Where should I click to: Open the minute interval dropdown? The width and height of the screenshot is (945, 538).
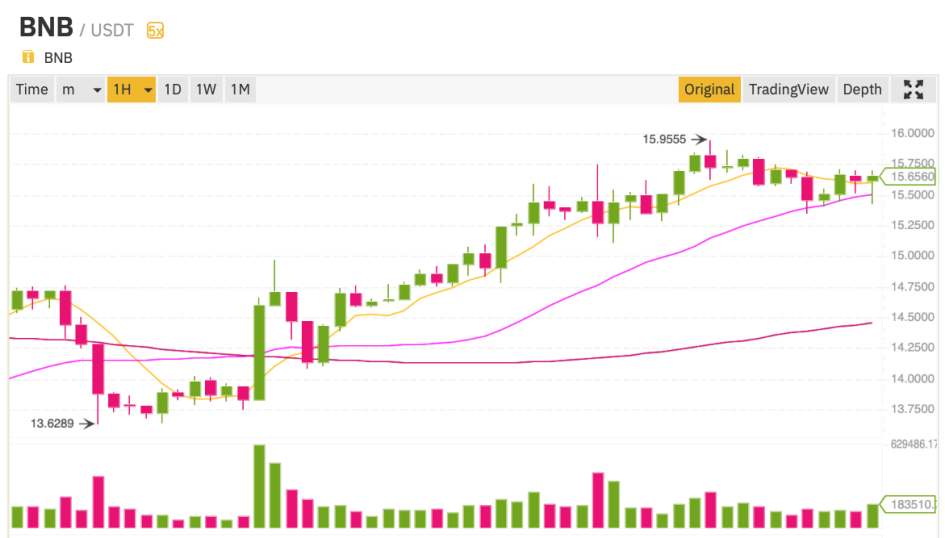click(80, 90)
